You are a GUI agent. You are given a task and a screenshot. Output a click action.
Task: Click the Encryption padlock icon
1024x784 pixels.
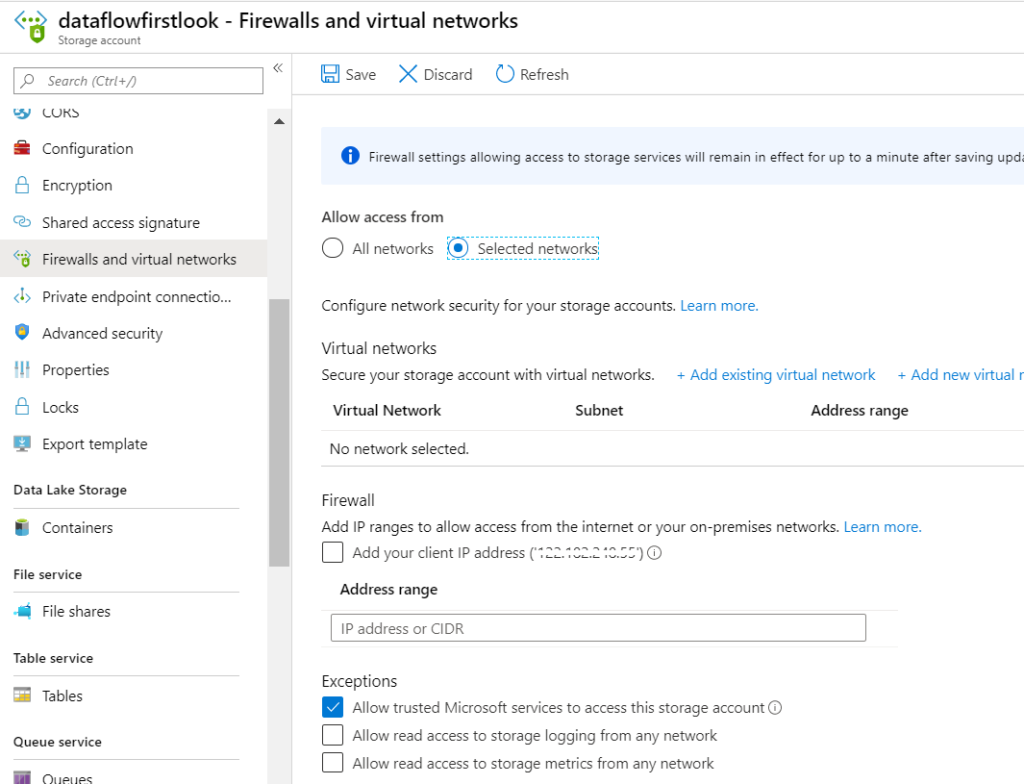(x=22, y=185)
